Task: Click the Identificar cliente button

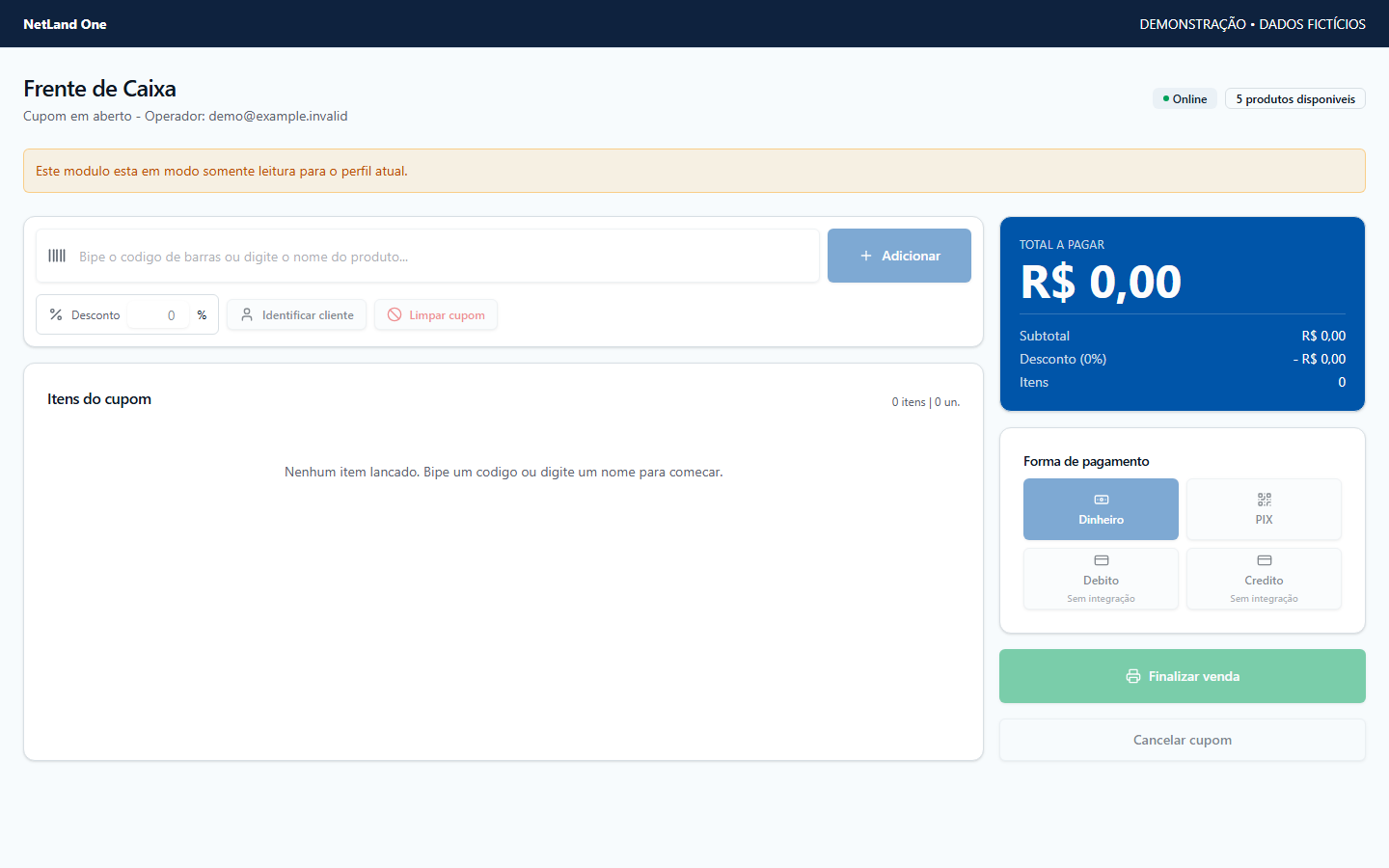Action: [297, 315]
